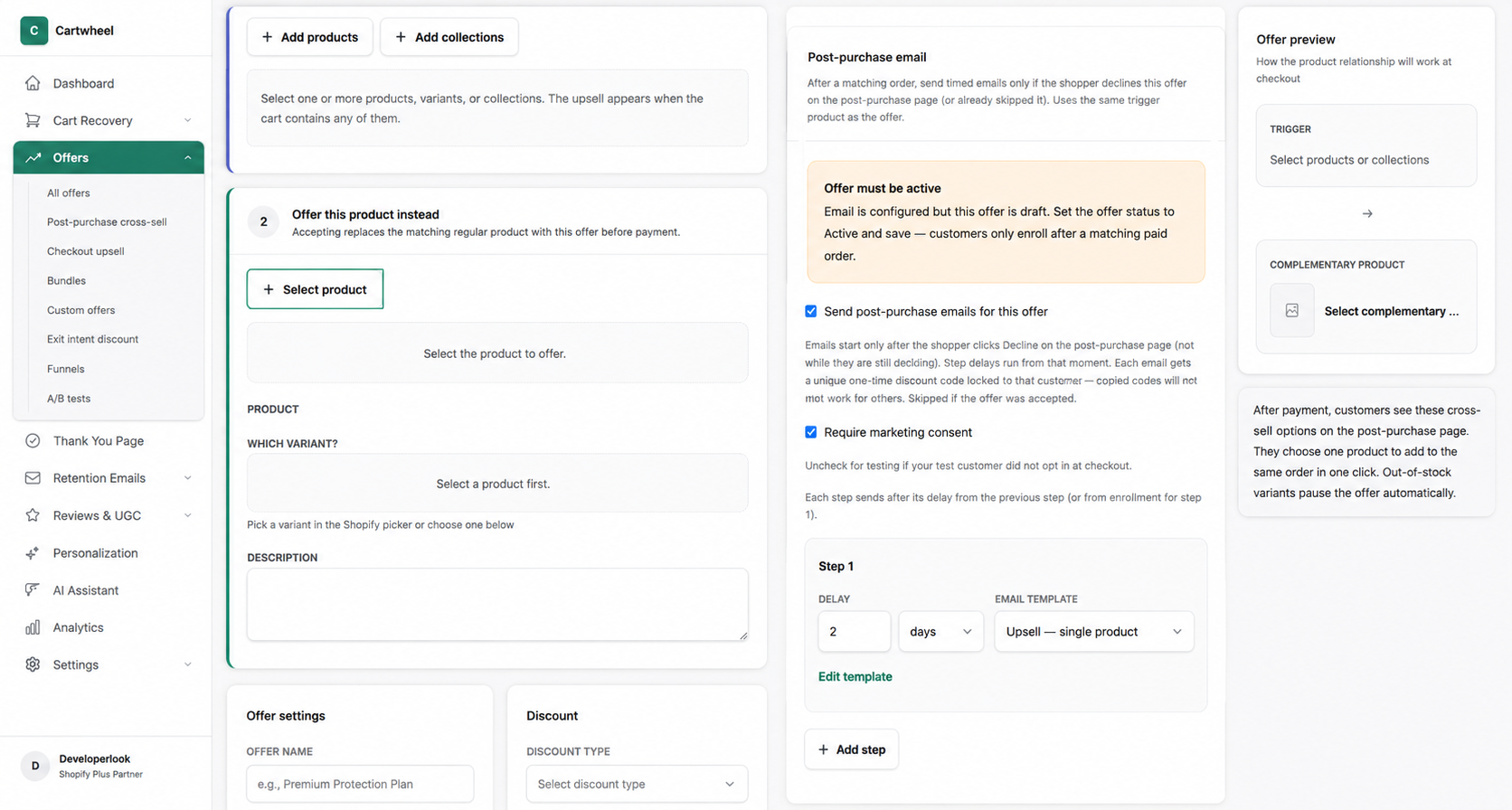Click the Thank You Page checkmark icon

(x=33, y=441)
